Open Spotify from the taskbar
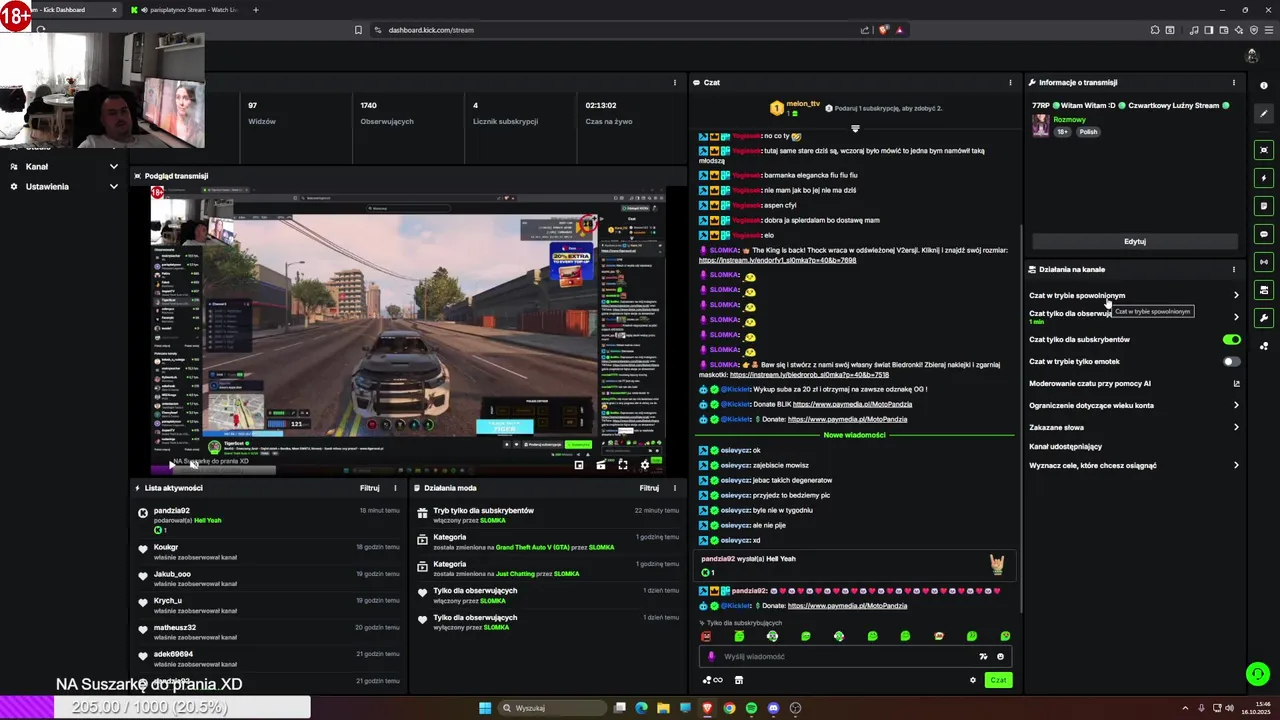1280x720 pixels. click(751, 708)
